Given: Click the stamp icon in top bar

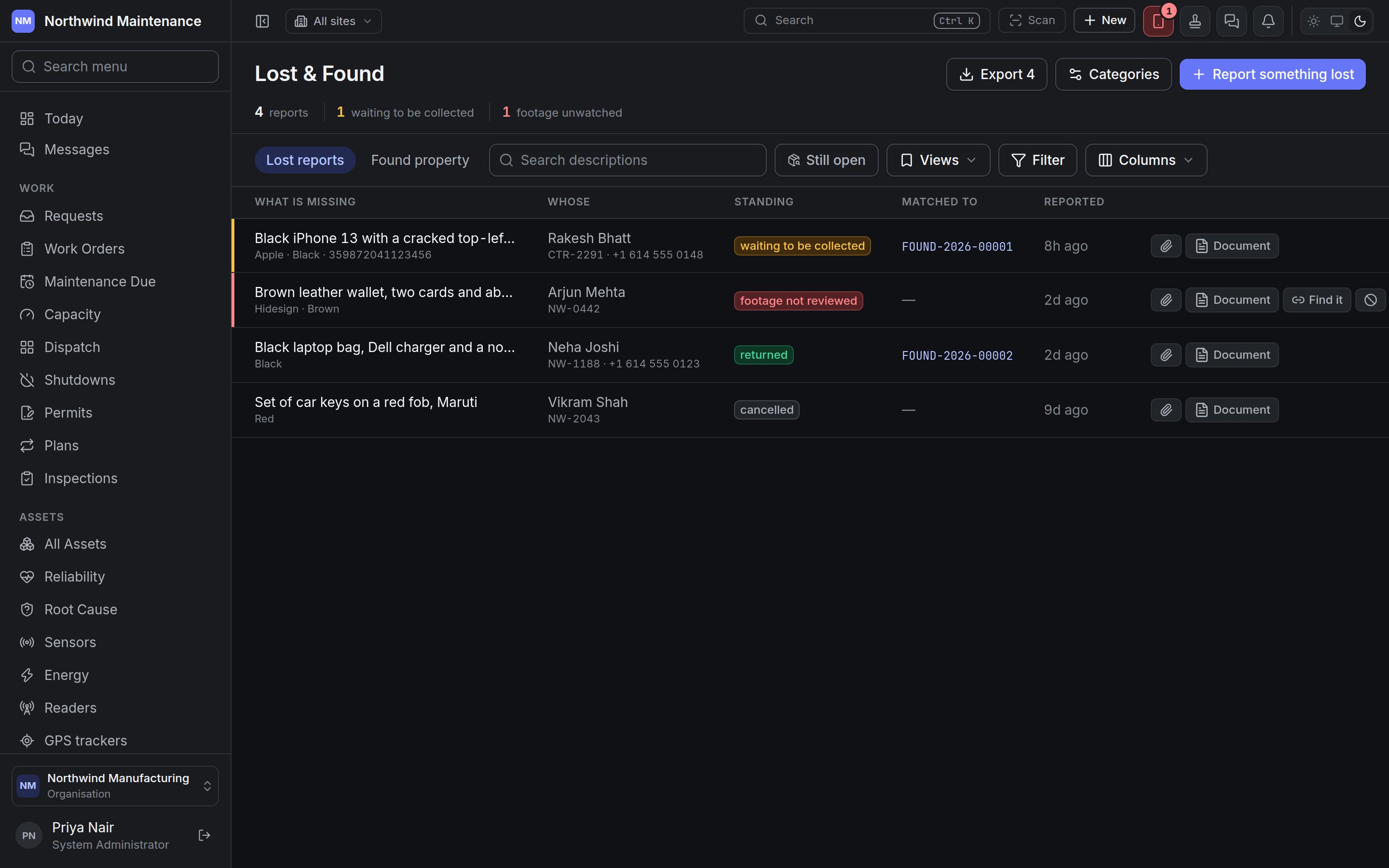Looking at the screenshot, I should [1195, 21].
